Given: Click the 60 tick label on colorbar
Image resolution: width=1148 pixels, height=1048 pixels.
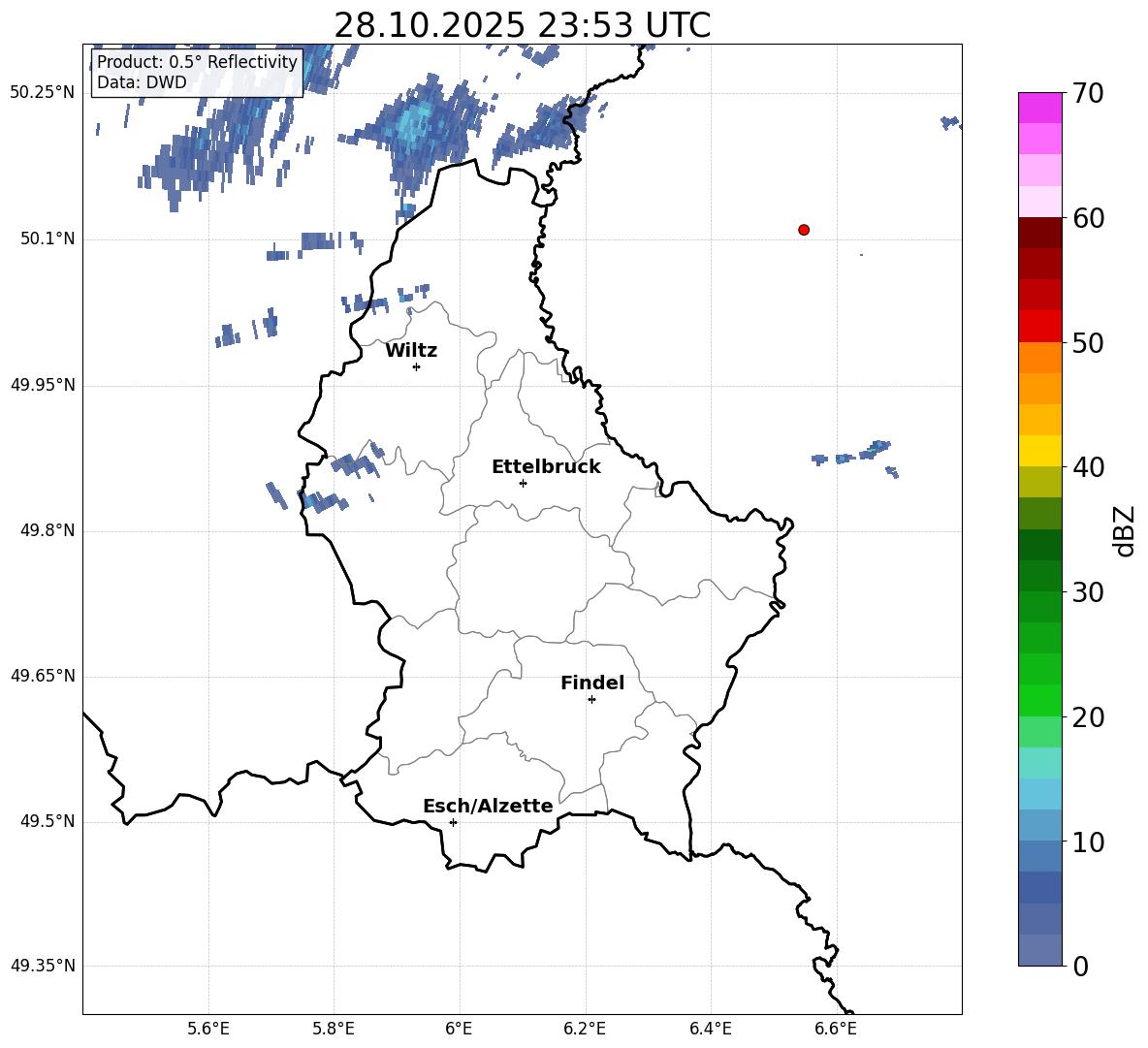Looking at the screenshot, I should [x=1088, y=218].
